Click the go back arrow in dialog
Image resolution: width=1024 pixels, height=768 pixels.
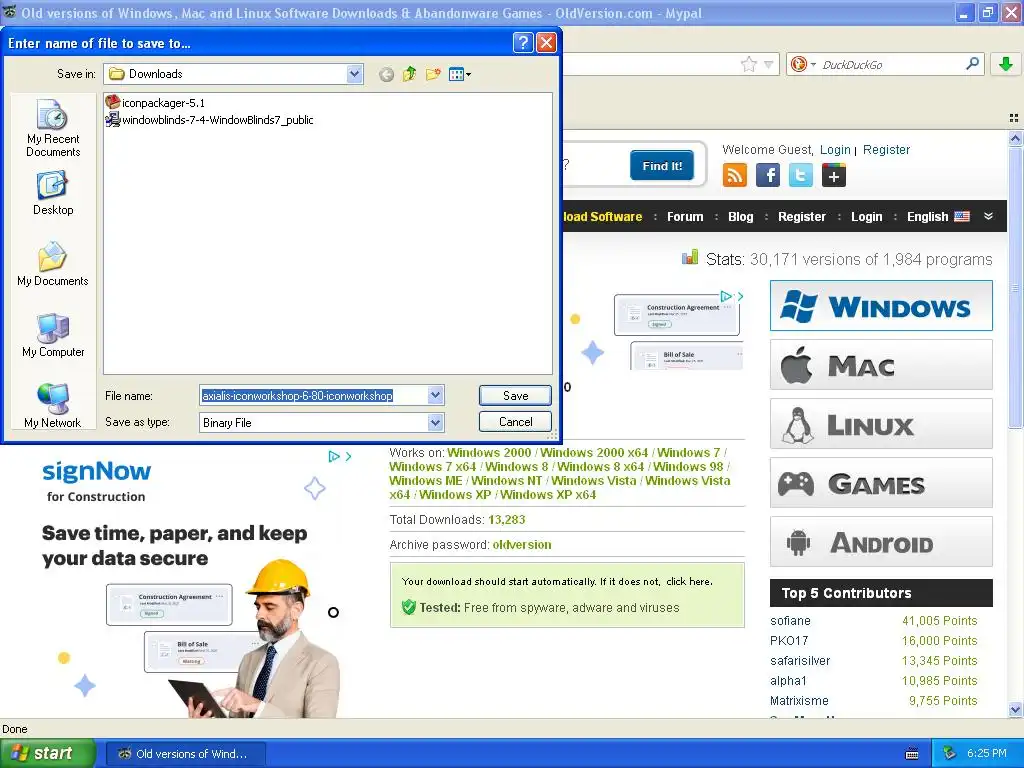tap(386, 74)
